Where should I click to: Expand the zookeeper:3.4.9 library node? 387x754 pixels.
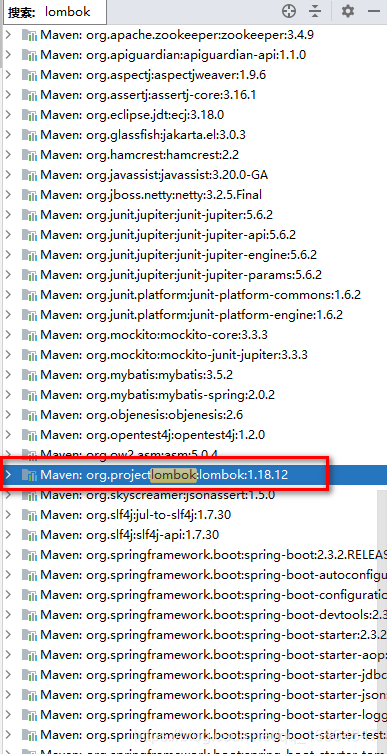coord(8,35)
